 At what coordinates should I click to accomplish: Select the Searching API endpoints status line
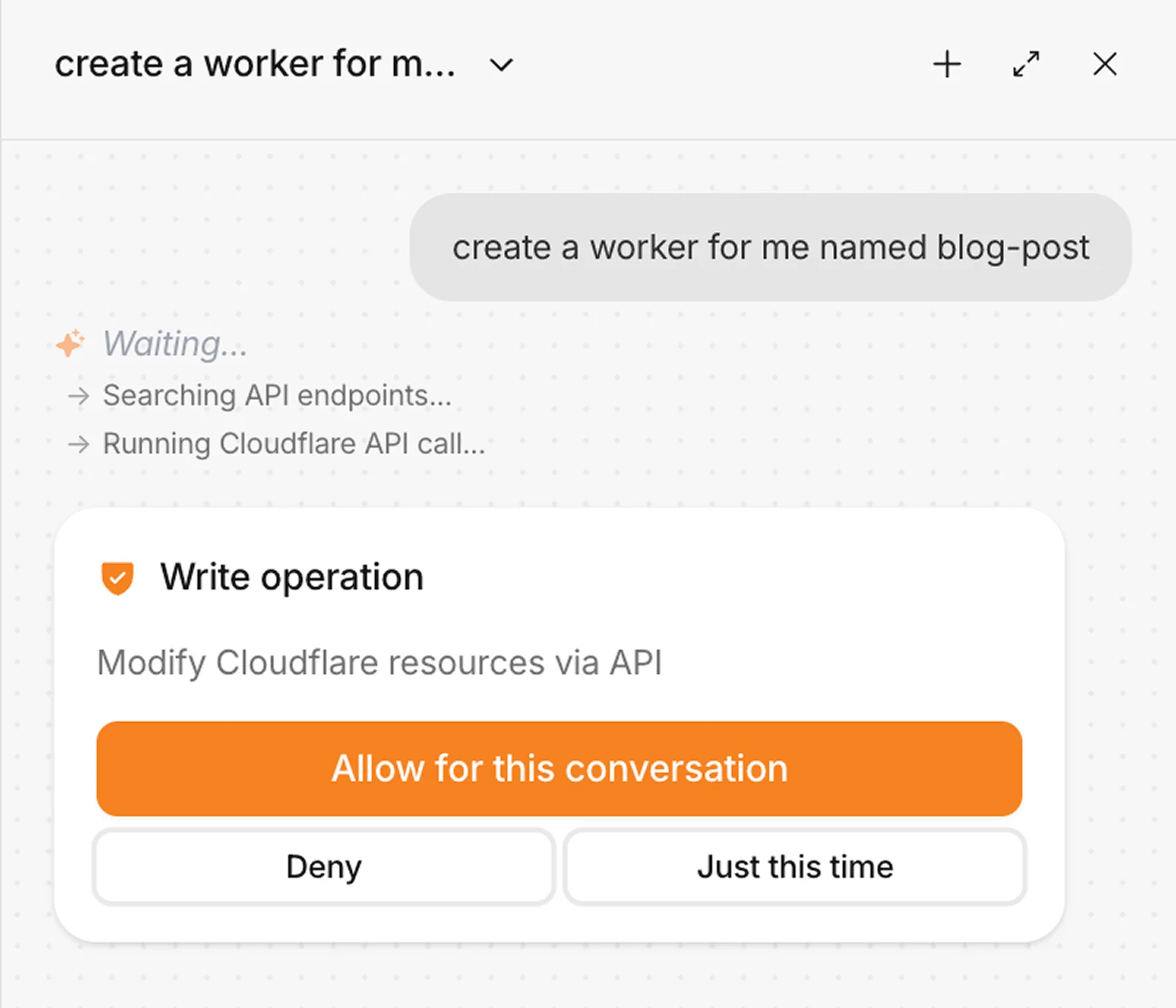pyautogui.click(x=276, y=396)
